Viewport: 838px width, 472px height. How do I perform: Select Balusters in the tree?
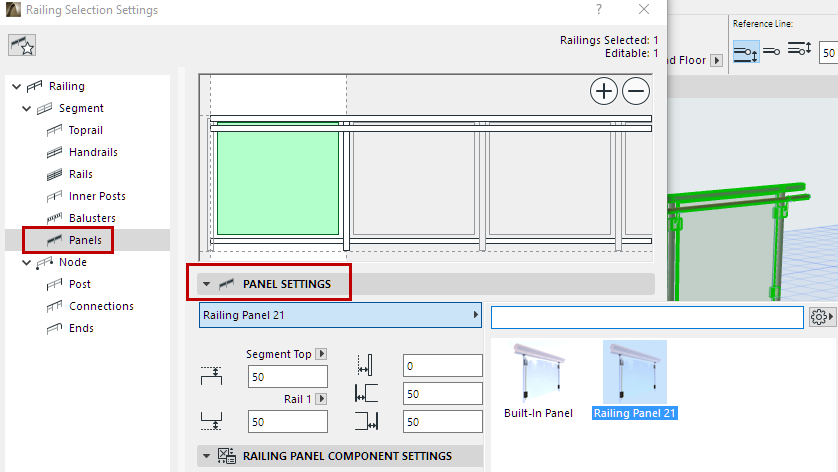point(92,218)
